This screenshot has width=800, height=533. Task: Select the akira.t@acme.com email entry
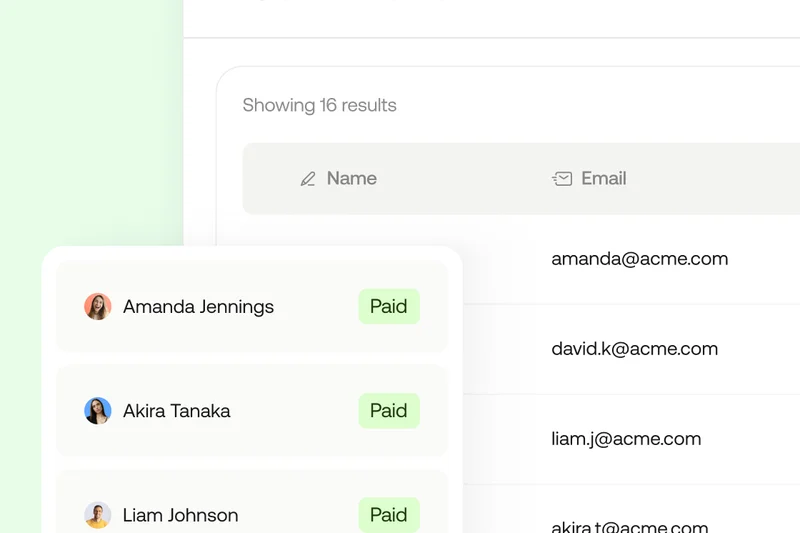pyautogui.click(x=630, y=526)
